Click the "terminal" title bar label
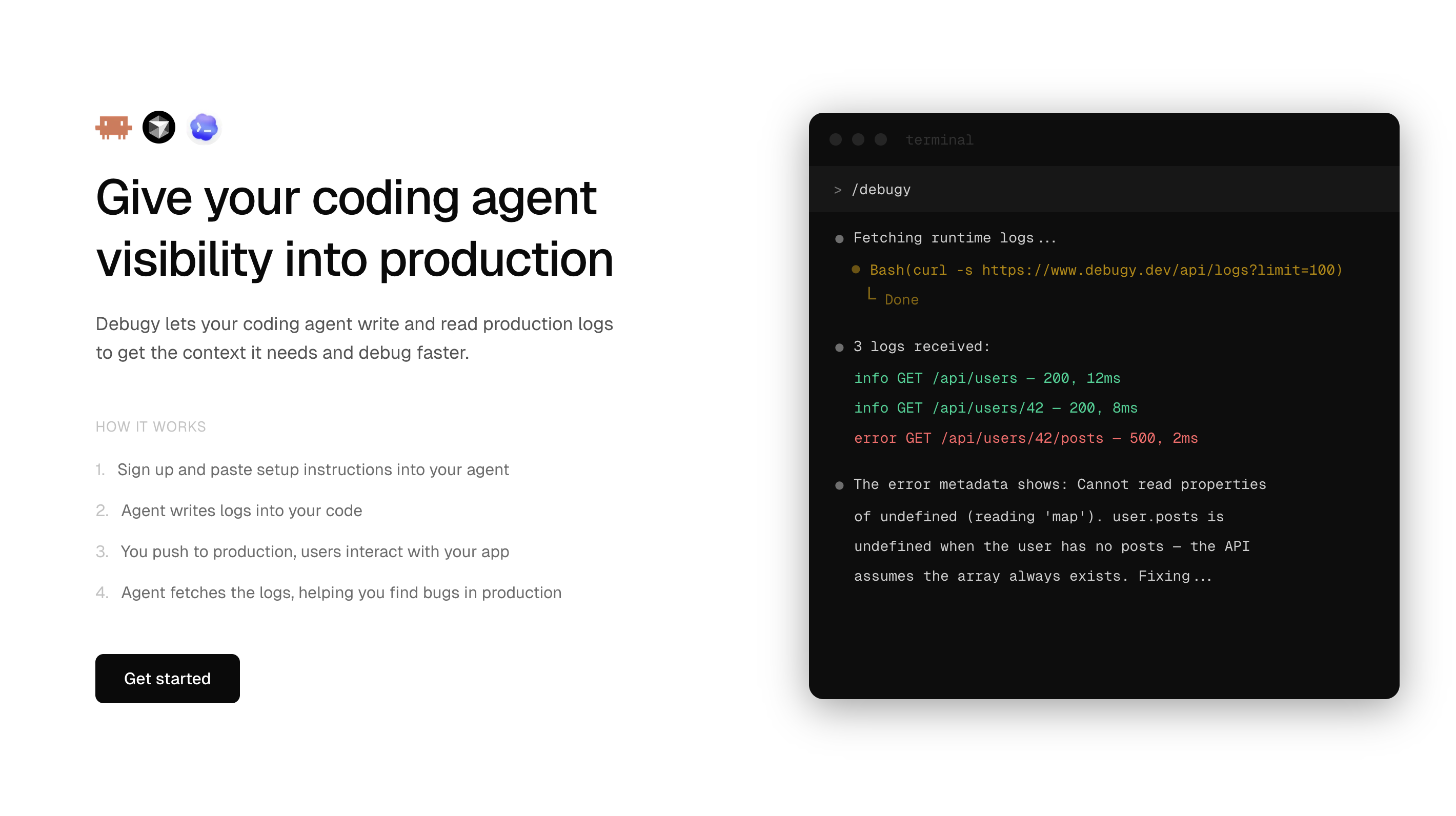The width and height of the screenshot is (1456, 816). (939, 139)
